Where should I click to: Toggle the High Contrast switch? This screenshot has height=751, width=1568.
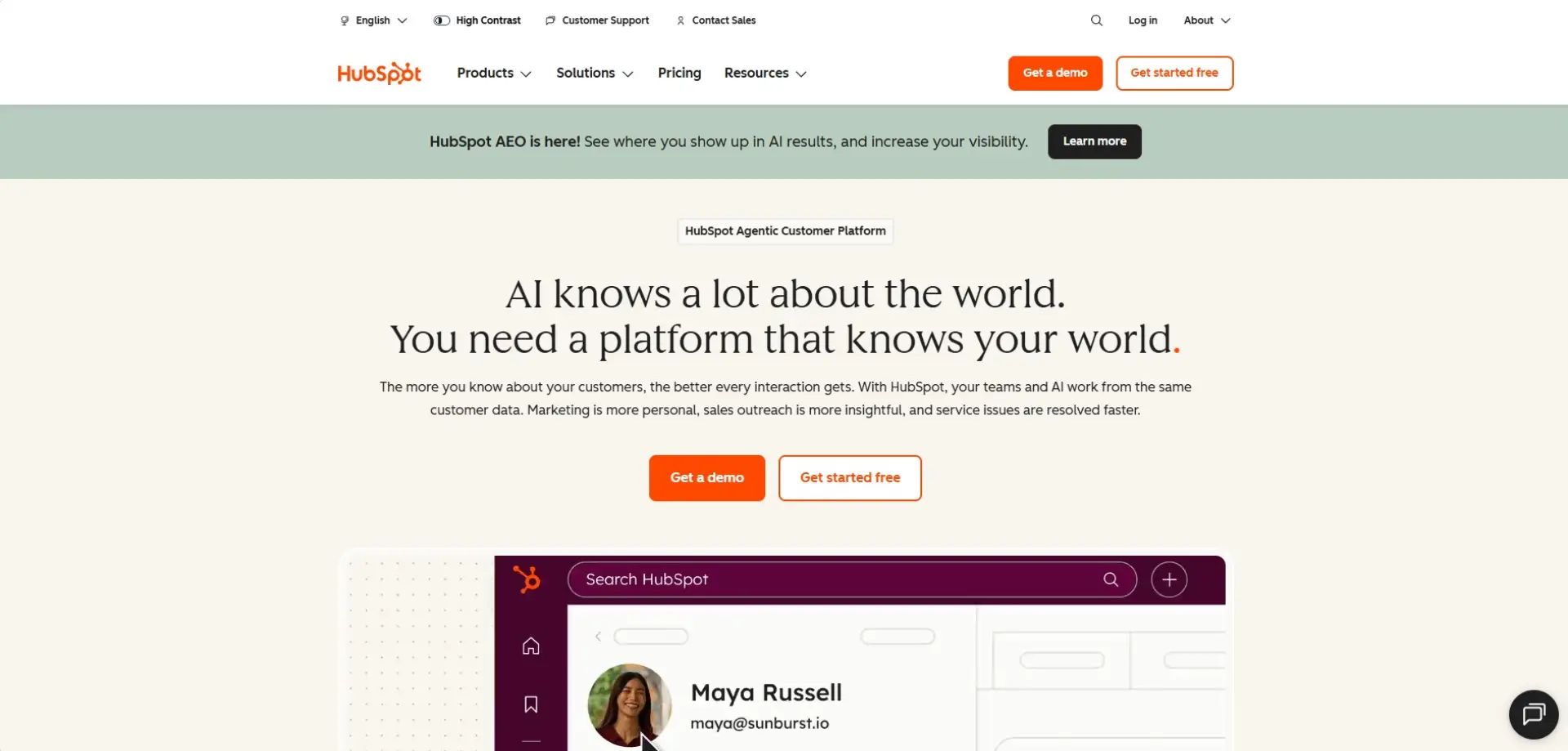tap(442, 20)
